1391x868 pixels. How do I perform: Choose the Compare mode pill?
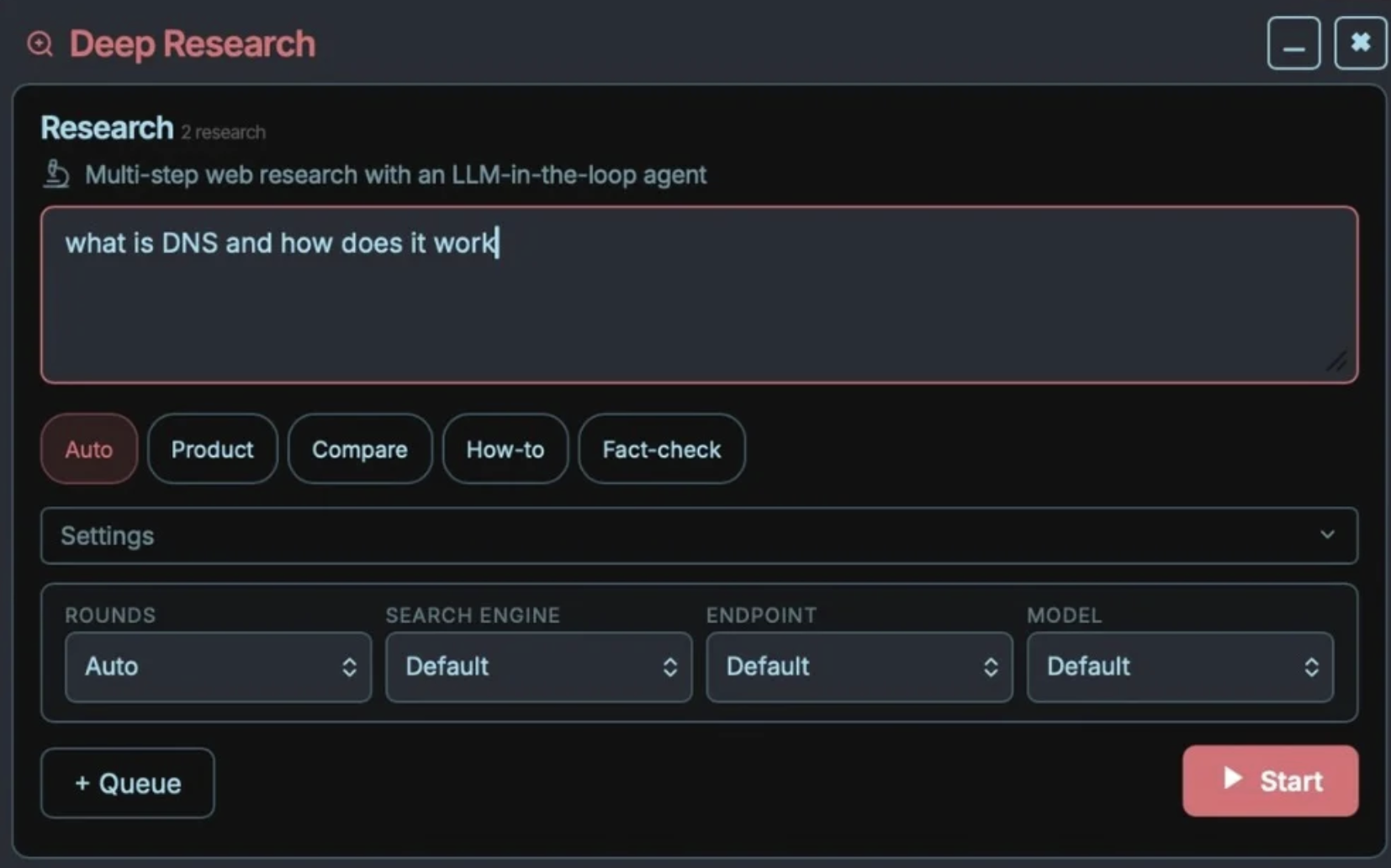tap(360, 449)
